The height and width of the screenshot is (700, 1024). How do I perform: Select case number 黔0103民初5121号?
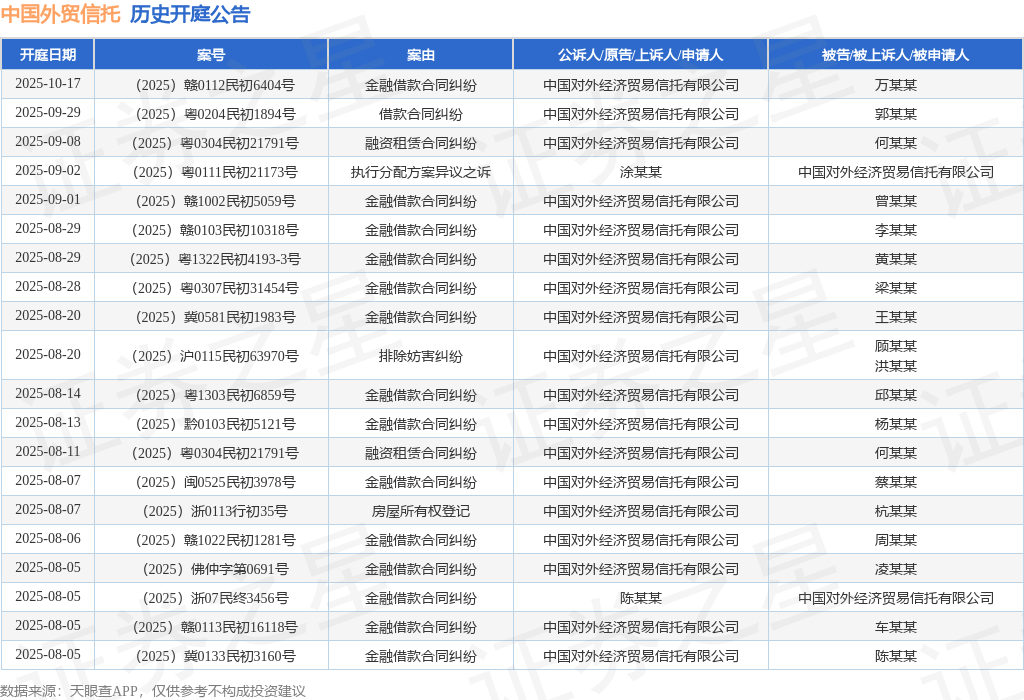pos(215,424)
